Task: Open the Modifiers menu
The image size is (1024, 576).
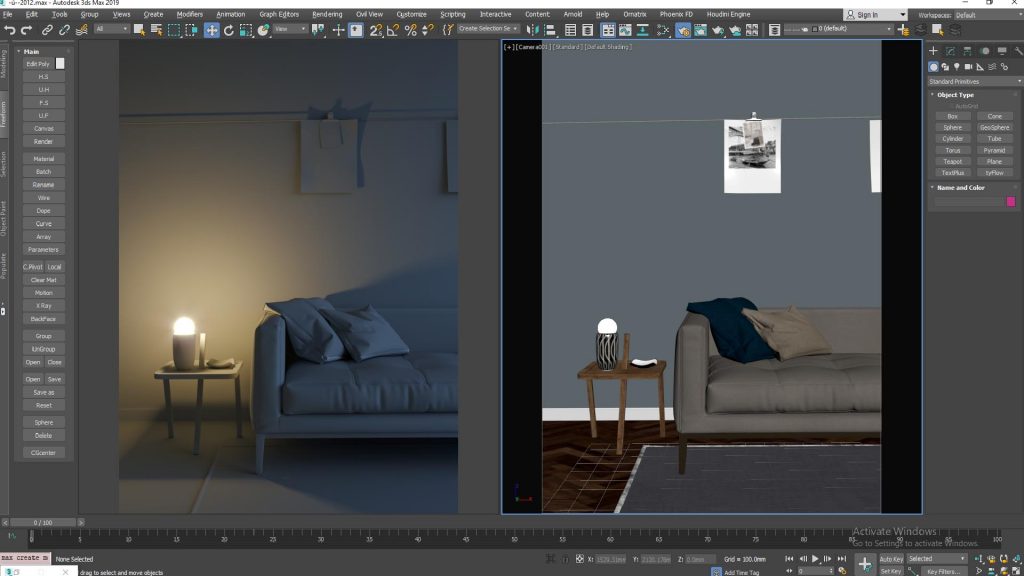Action: 189,15
